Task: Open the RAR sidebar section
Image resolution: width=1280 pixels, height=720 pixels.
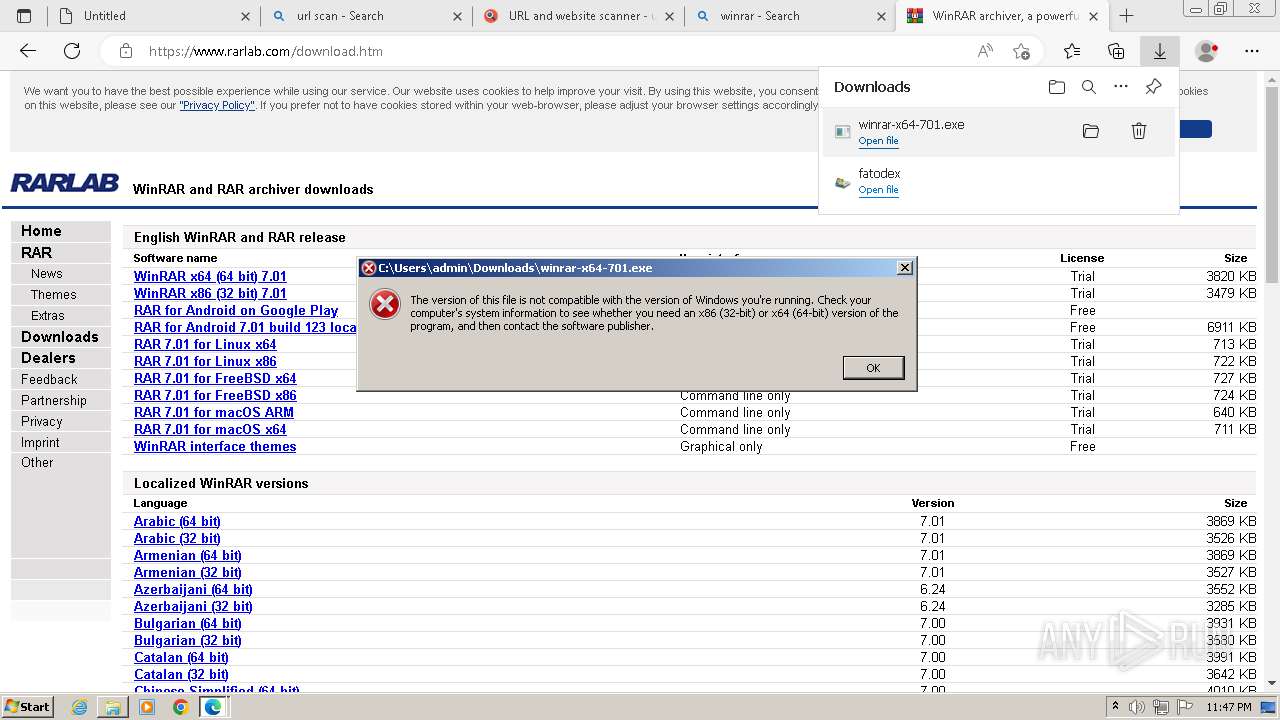Action: click(x=36, y=253)
